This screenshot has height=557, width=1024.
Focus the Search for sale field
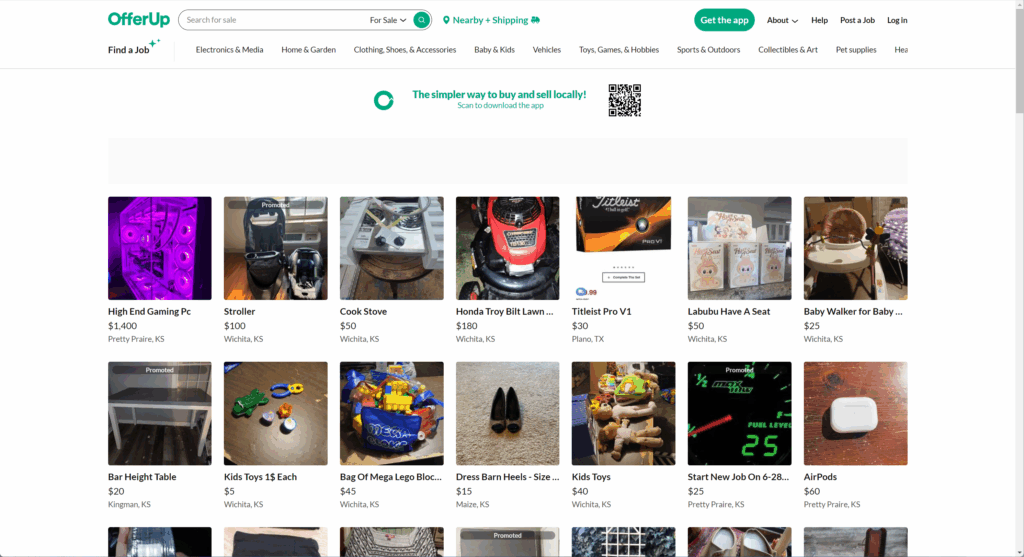pyautogui.click(x=274, y=20)
